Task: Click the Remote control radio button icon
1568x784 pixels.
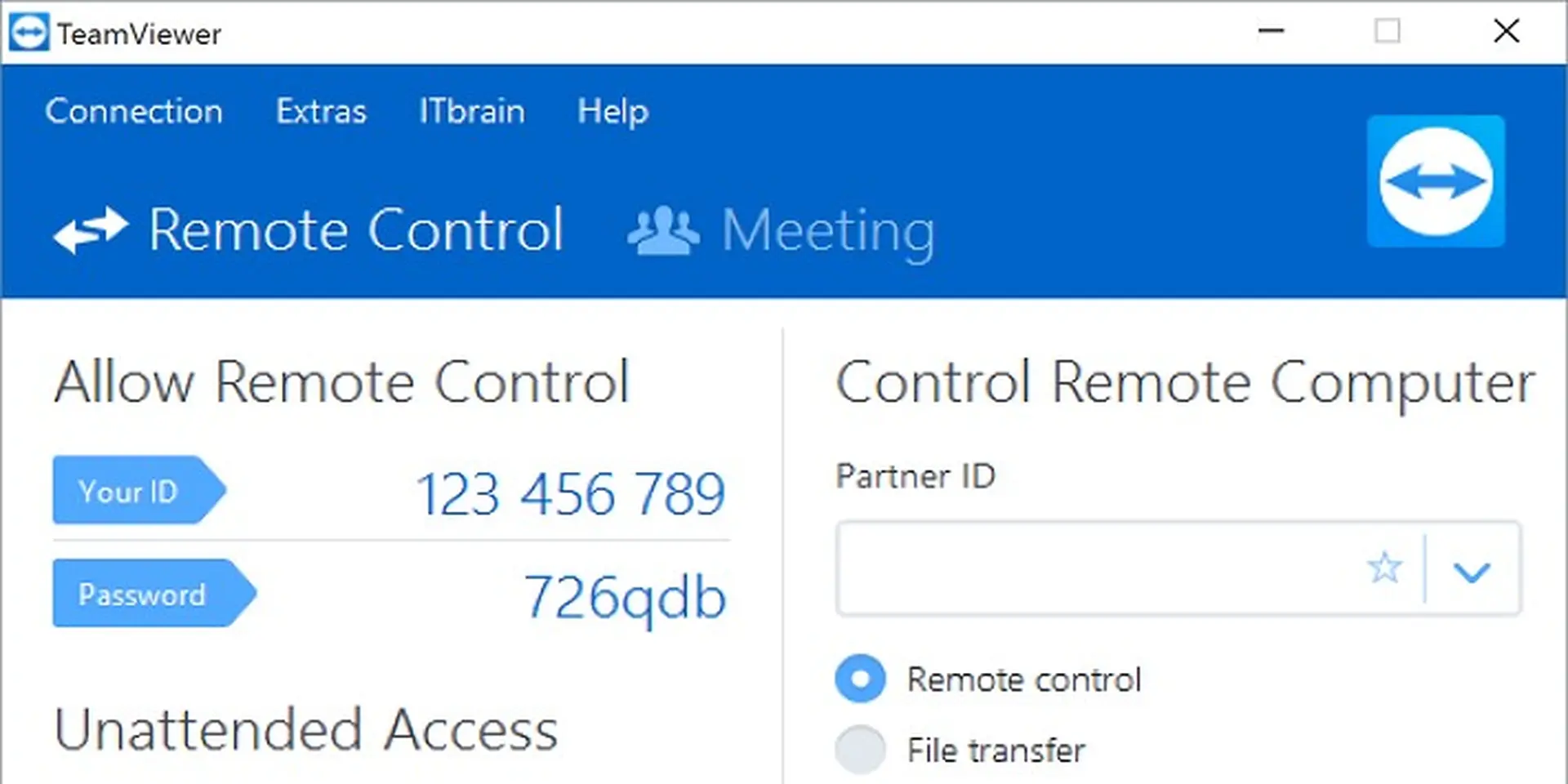Action: 859,678
